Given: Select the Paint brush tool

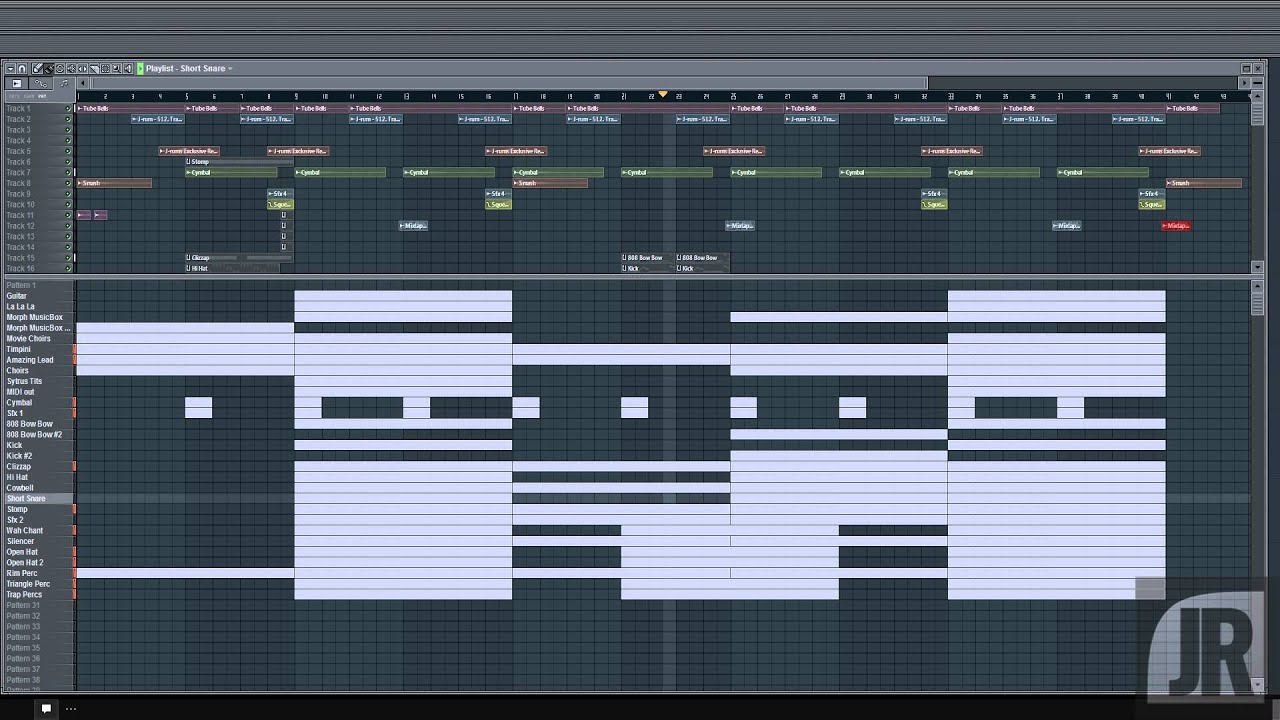Looking at the screenshot, I should pos(50,68).
